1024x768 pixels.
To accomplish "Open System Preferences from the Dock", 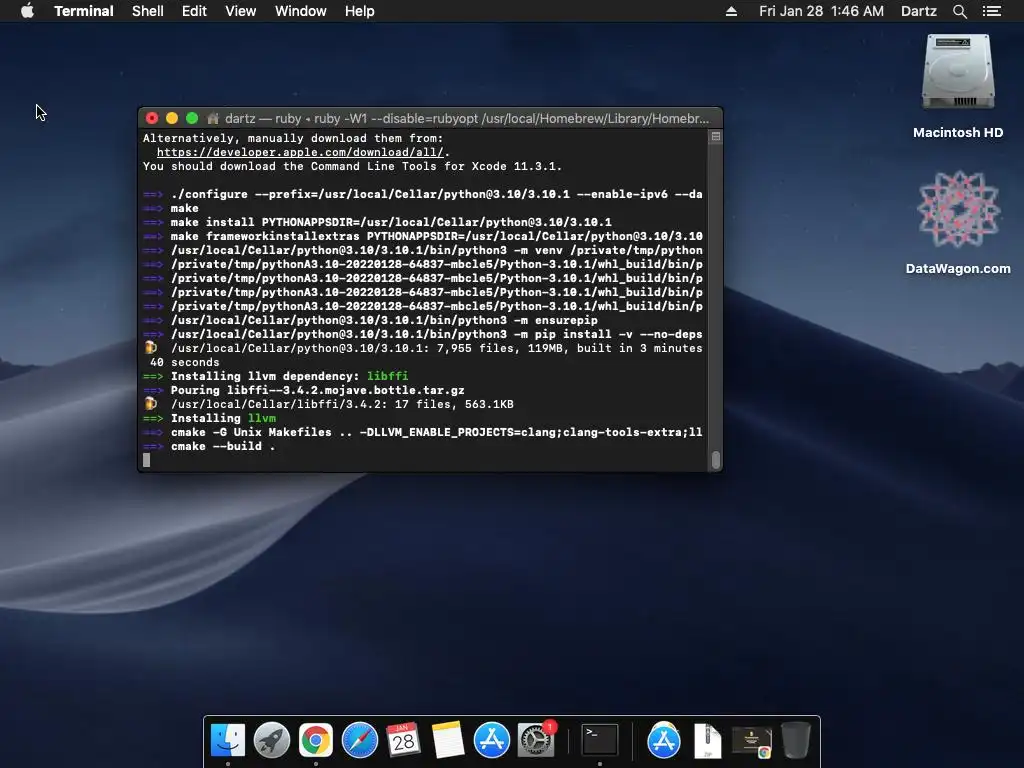I will [x=536, y=740].
